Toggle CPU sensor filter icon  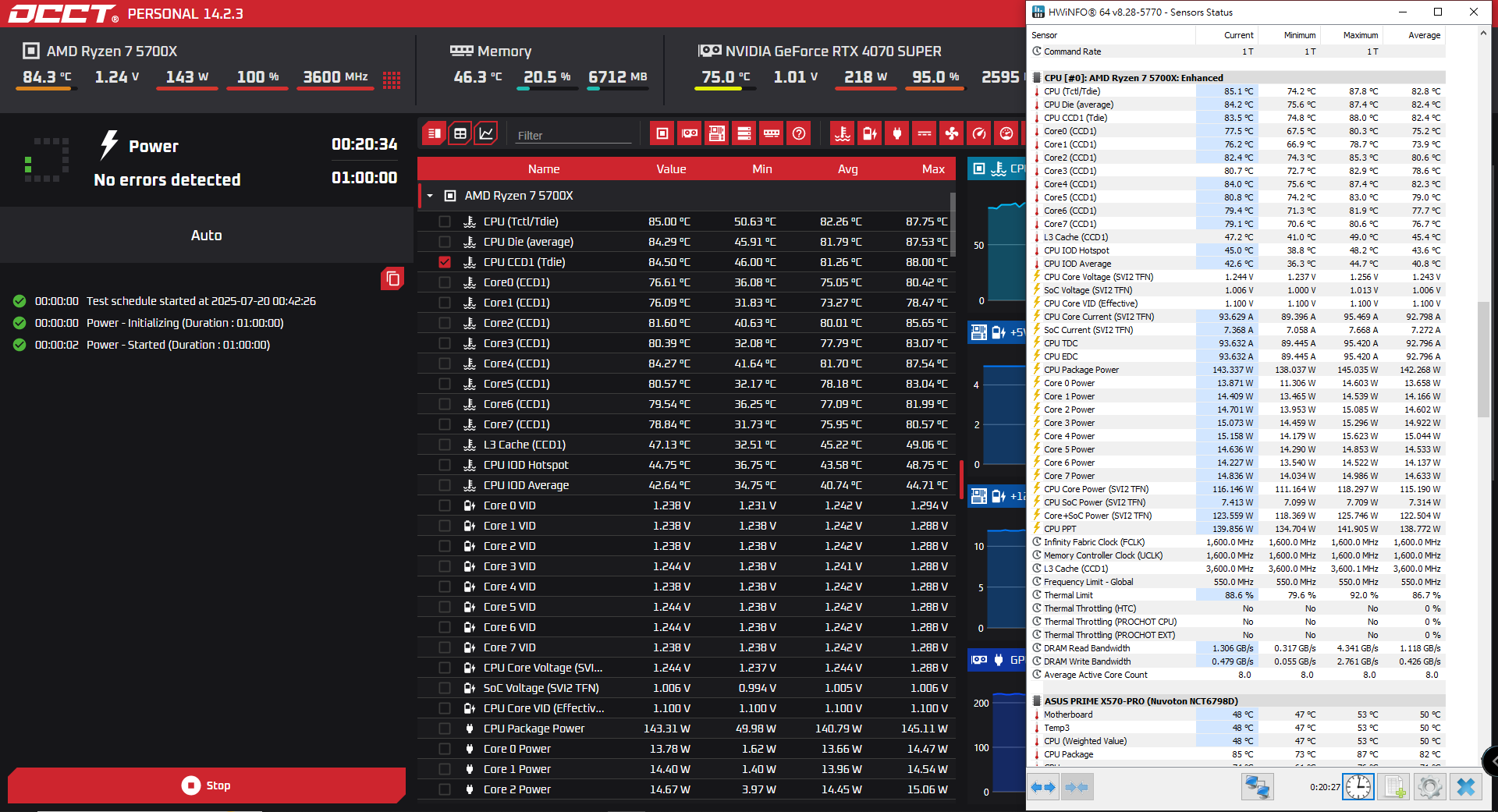coord(662,133)
